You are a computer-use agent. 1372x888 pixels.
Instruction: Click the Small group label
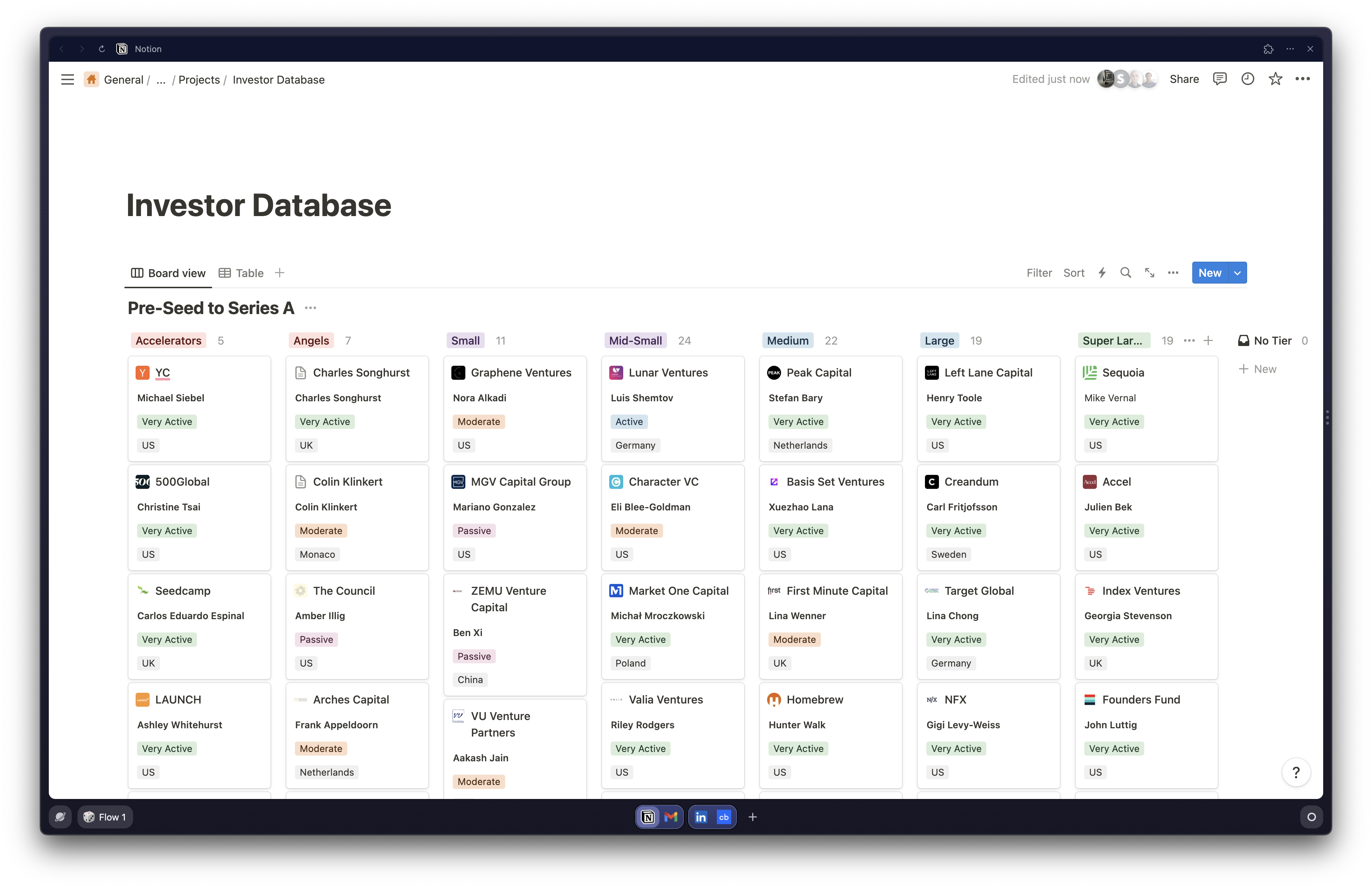tap(465, 341)
